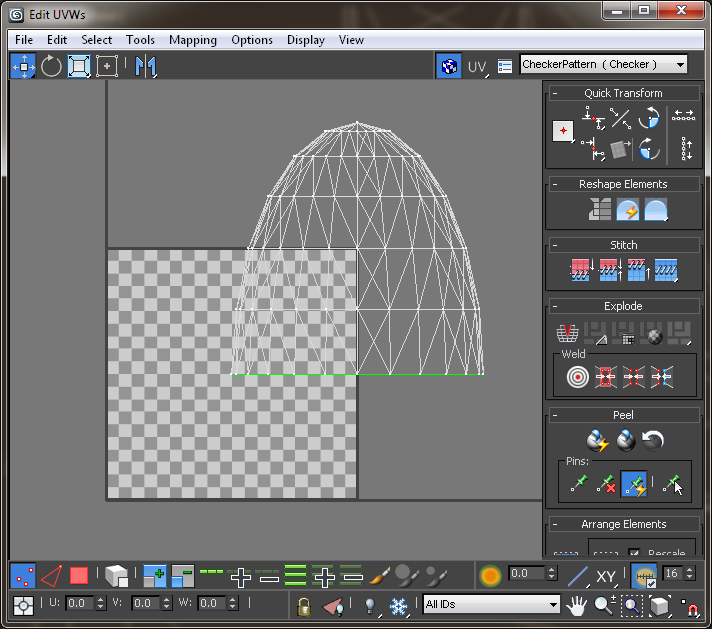Open the CheckerPattern texture dropdown
Viewport: 712px width, 629px height.
coord(603,64)
